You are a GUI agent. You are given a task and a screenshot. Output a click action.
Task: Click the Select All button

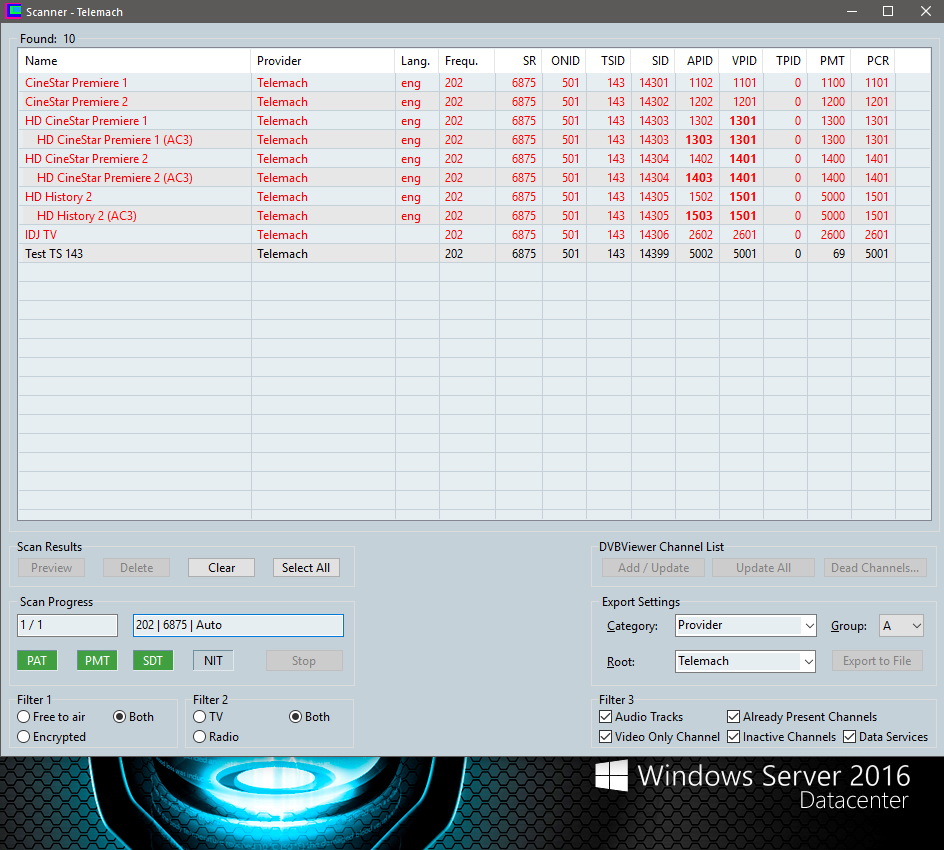(306, 568)
